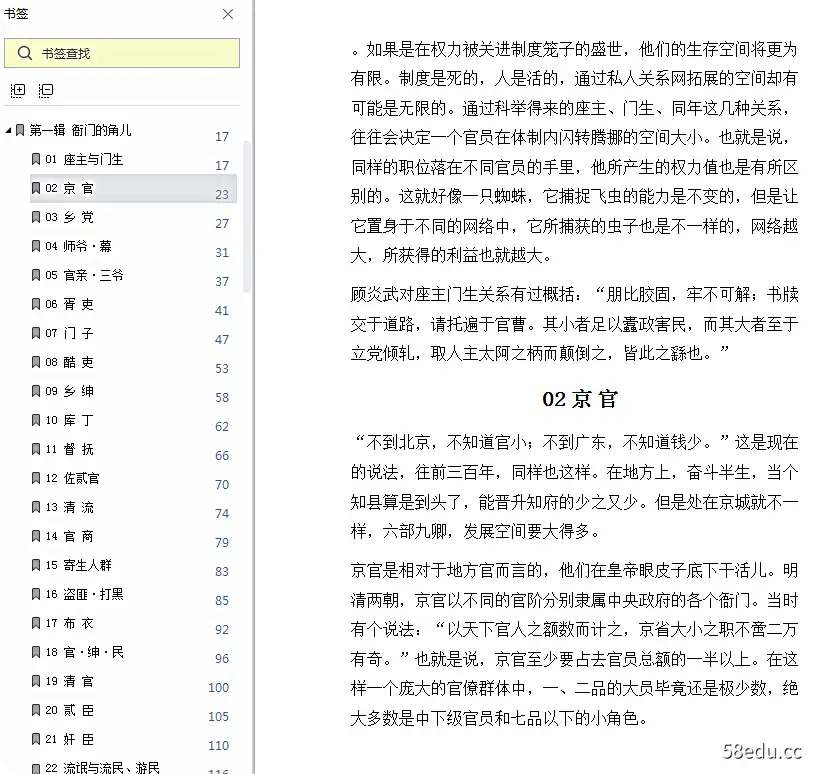Open bookmark 第一辑 衙门的角儿

[x=80, y=130]
